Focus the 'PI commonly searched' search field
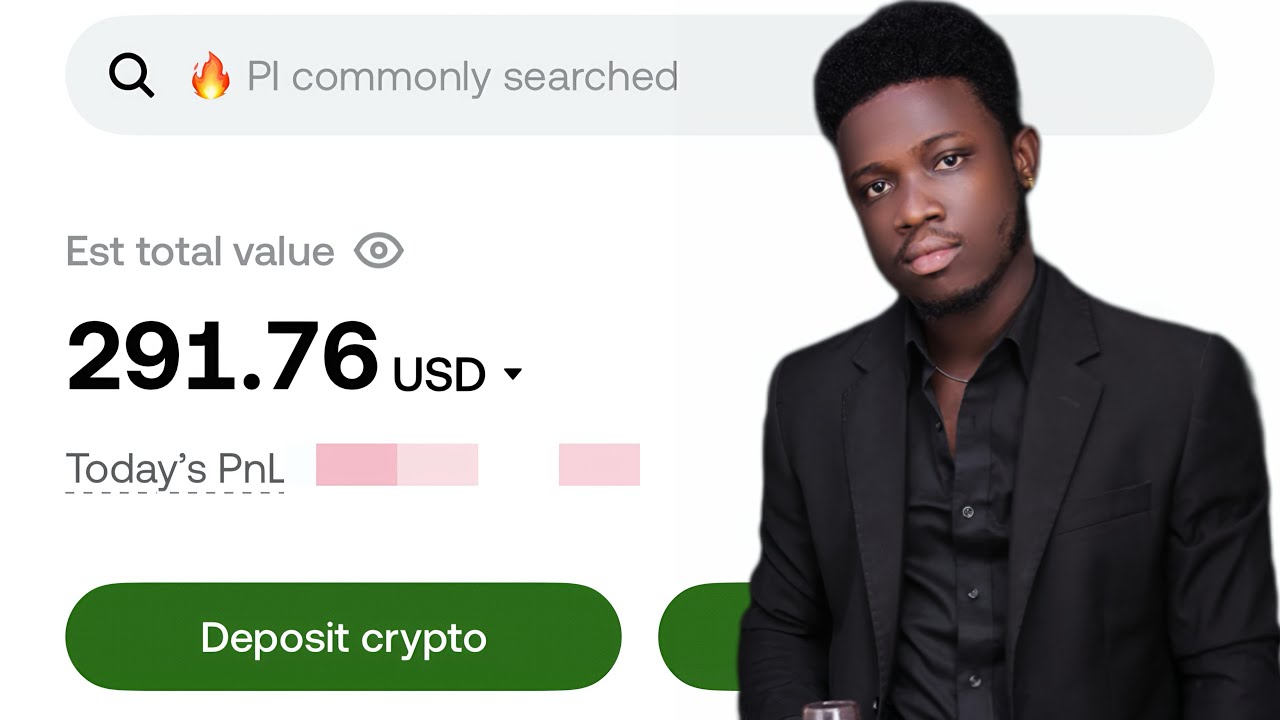Screen dimensions: 1280x720 (640, 76)
